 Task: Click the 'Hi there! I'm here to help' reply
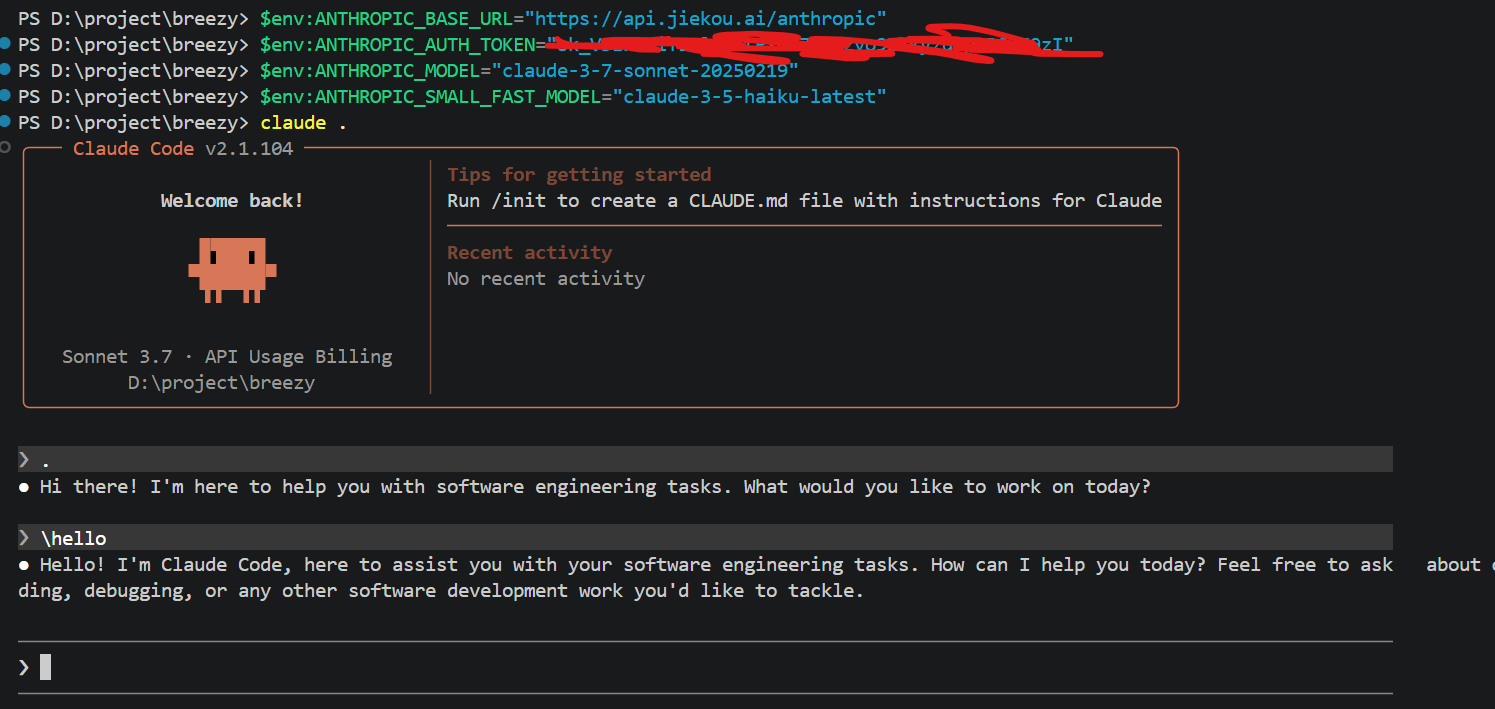tap(595, 487)
